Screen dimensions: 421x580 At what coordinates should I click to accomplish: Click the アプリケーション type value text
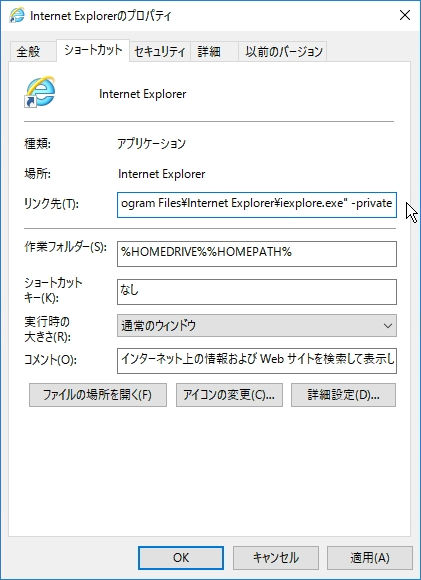click(151, 144)
